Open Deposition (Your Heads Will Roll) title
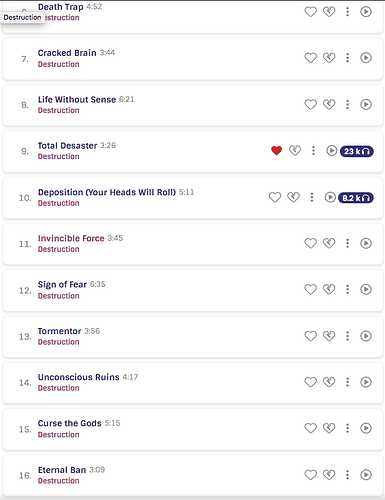Viewport: 385px width, 500px height. [x=107, y=192]
